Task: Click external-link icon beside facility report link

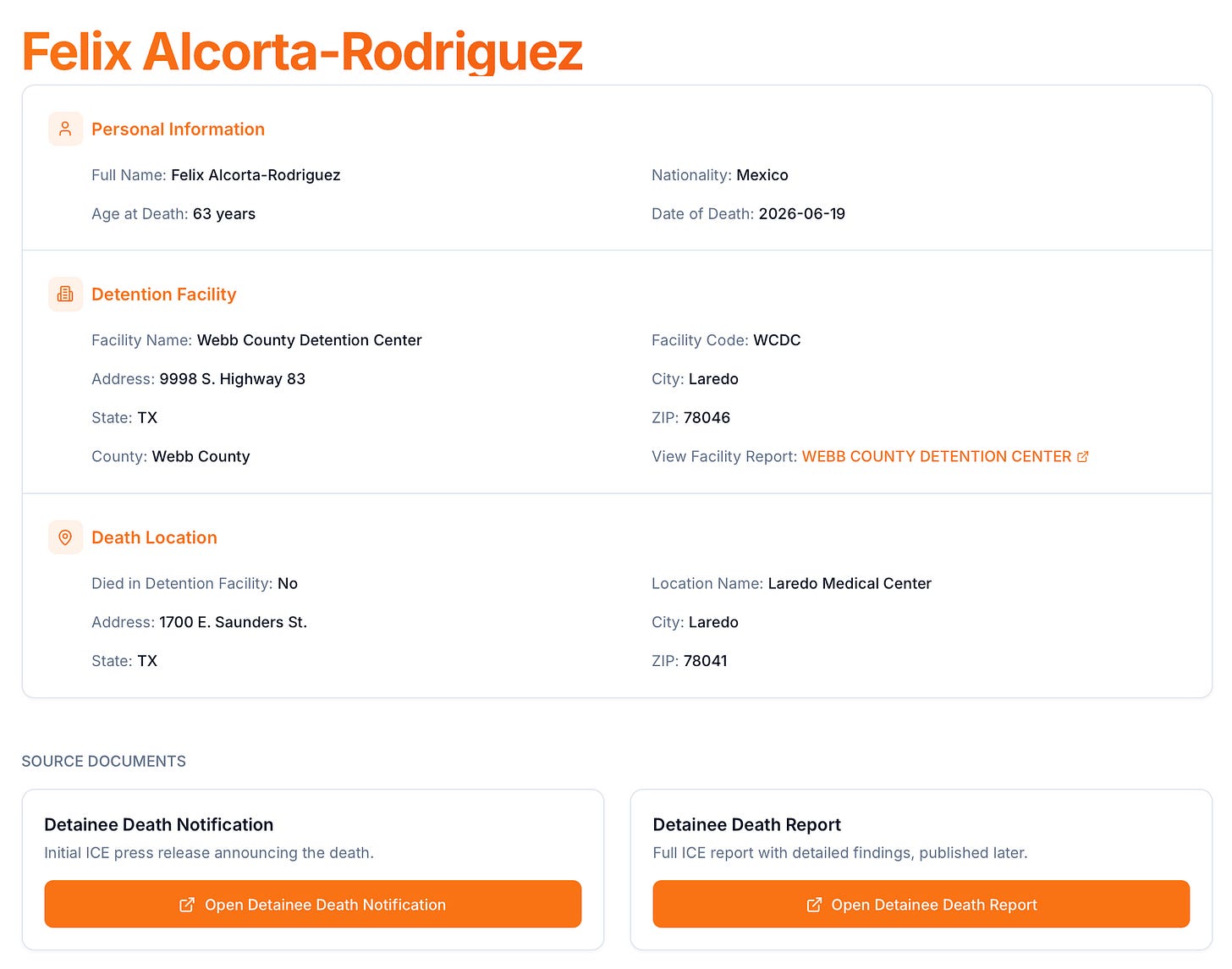Action: click(1082, 456)
